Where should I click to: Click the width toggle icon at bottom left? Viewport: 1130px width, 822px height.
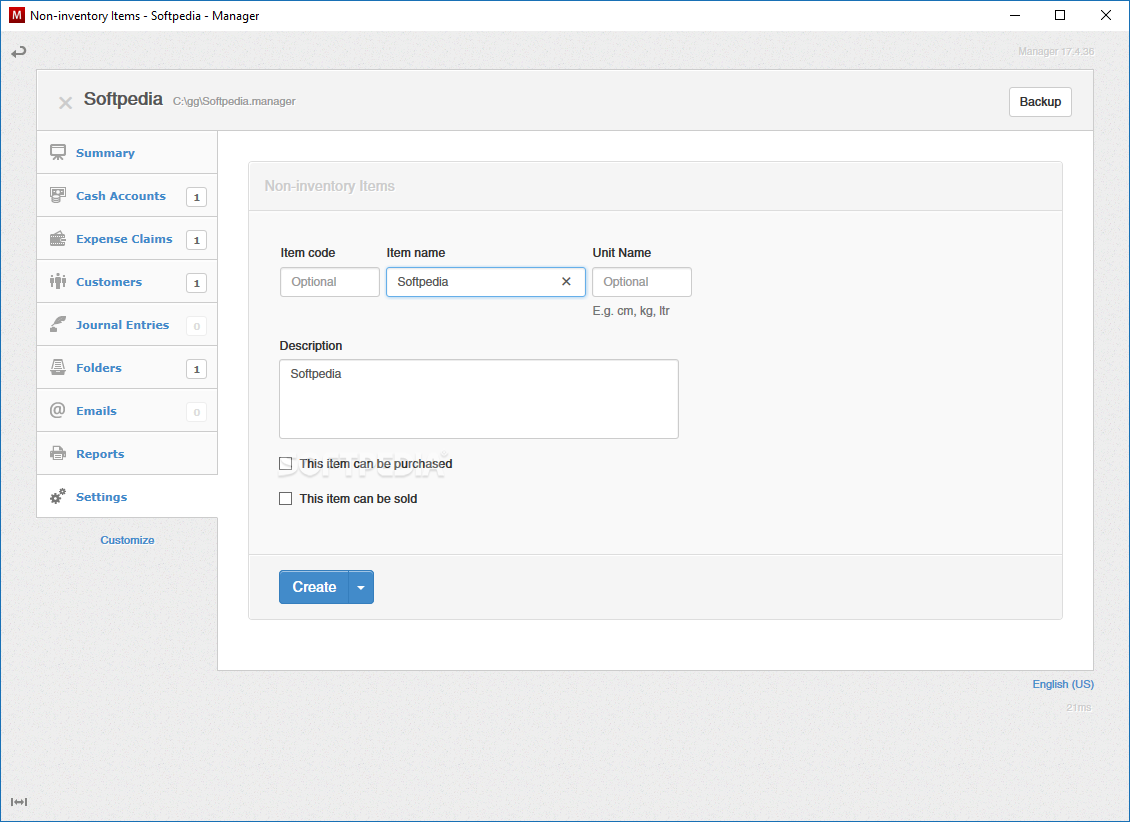pyautogui.click(x=19, y=802)
